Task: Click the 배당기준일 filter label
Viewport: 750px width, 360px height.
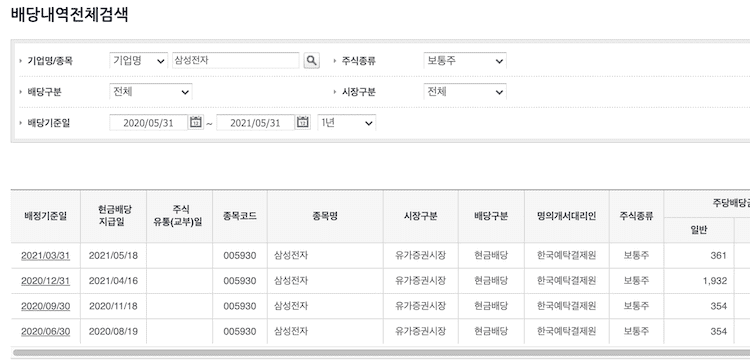Action: [49, 123]
